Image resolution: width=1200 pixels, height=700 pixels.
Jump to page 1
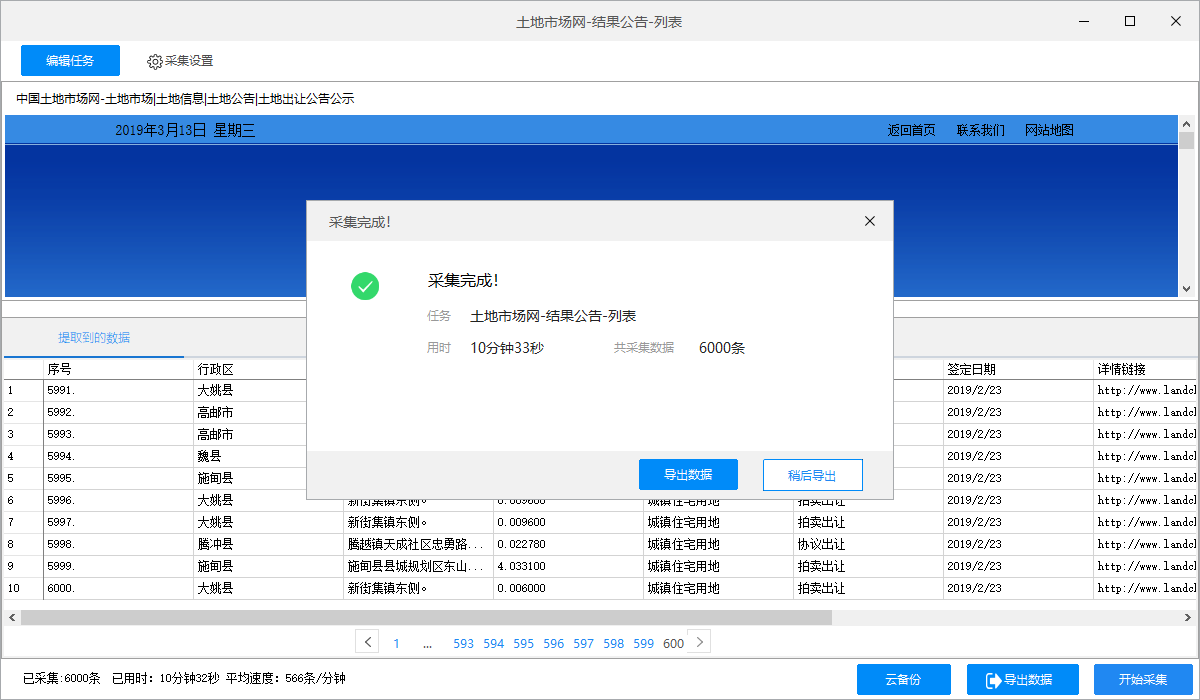click(396, 644)
